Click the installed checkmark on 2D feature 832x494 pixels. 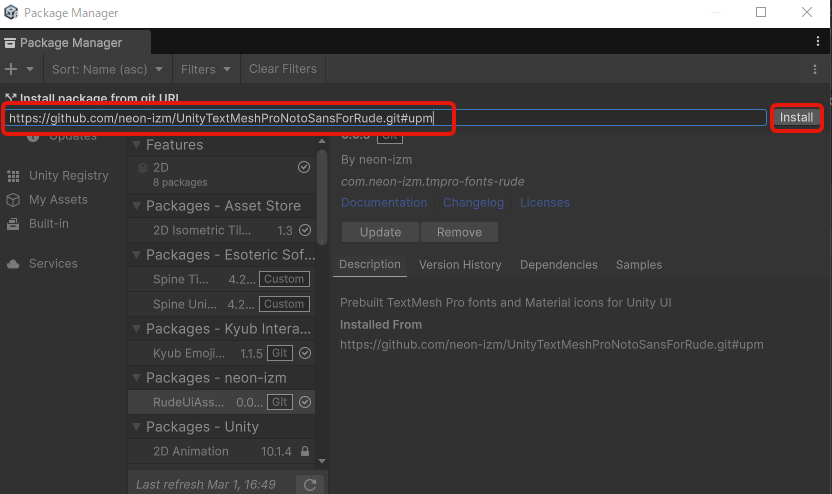click(x=304, y=167)
